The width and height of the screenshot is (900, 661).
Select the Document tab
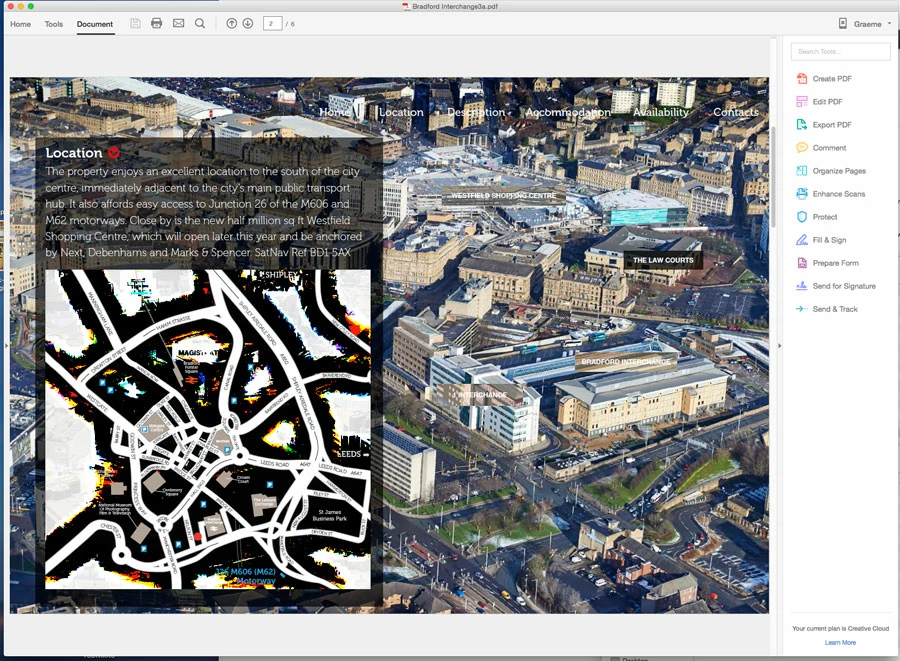95,24
